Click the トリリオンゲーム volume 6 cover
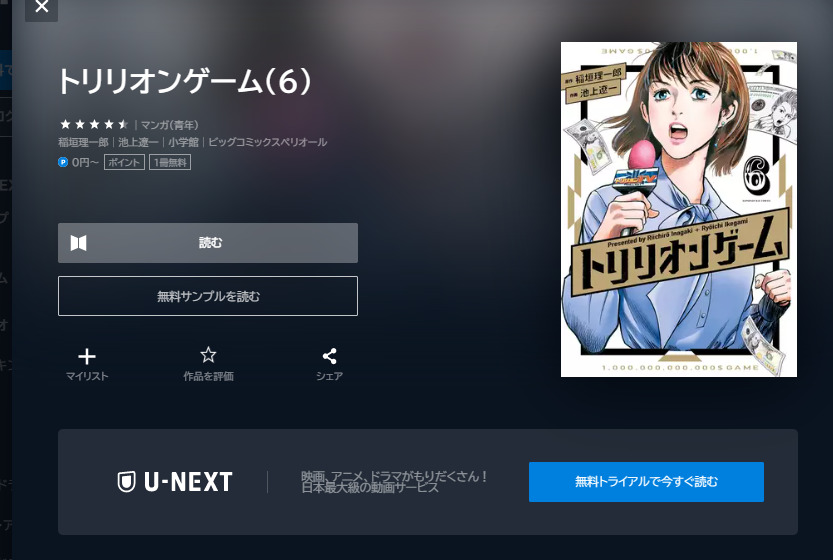833x560 pixels. click(x=678, y=209)
